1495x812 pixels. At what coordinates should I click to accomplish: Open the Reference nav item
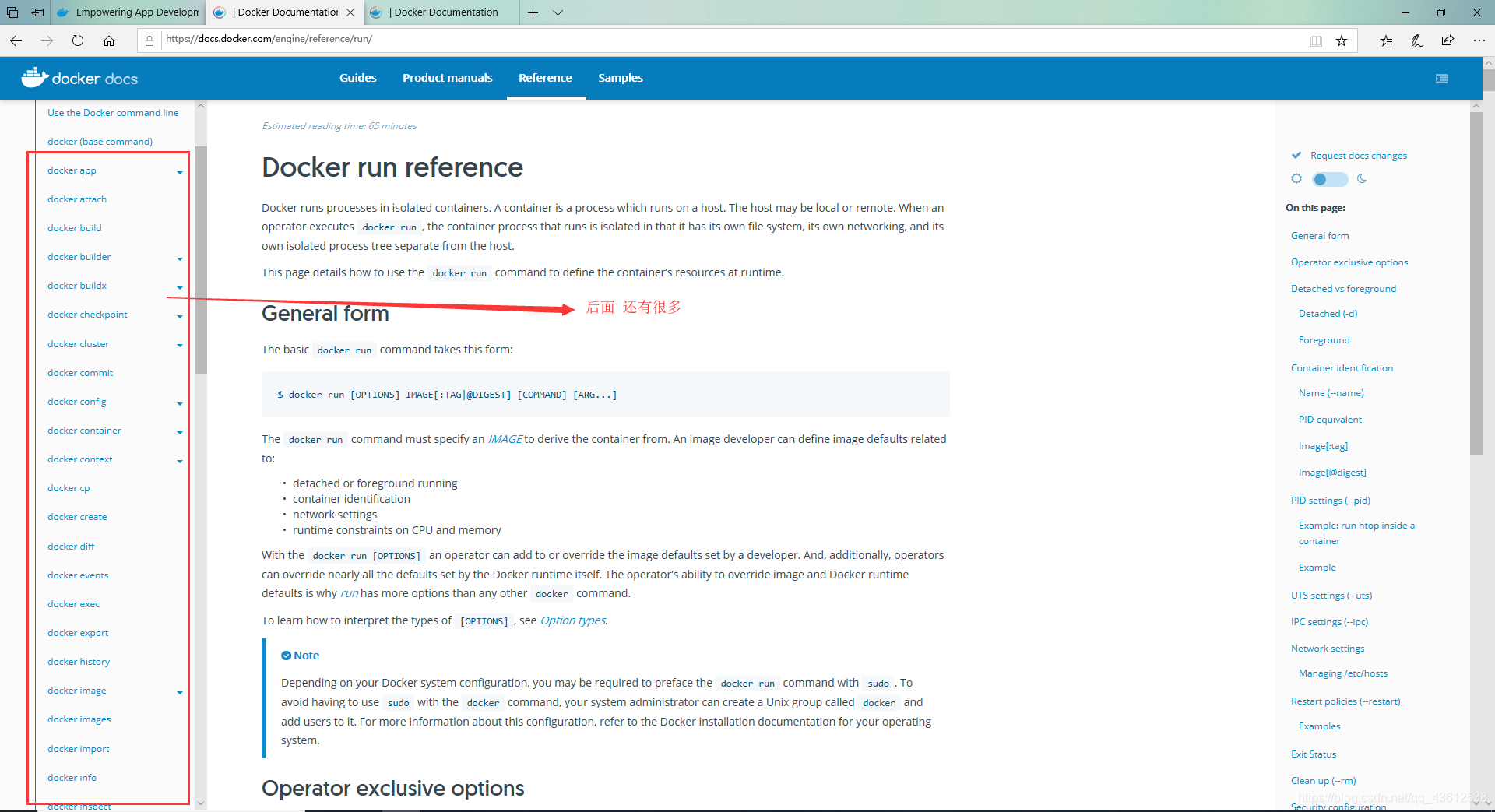click(x=545, y=78)
